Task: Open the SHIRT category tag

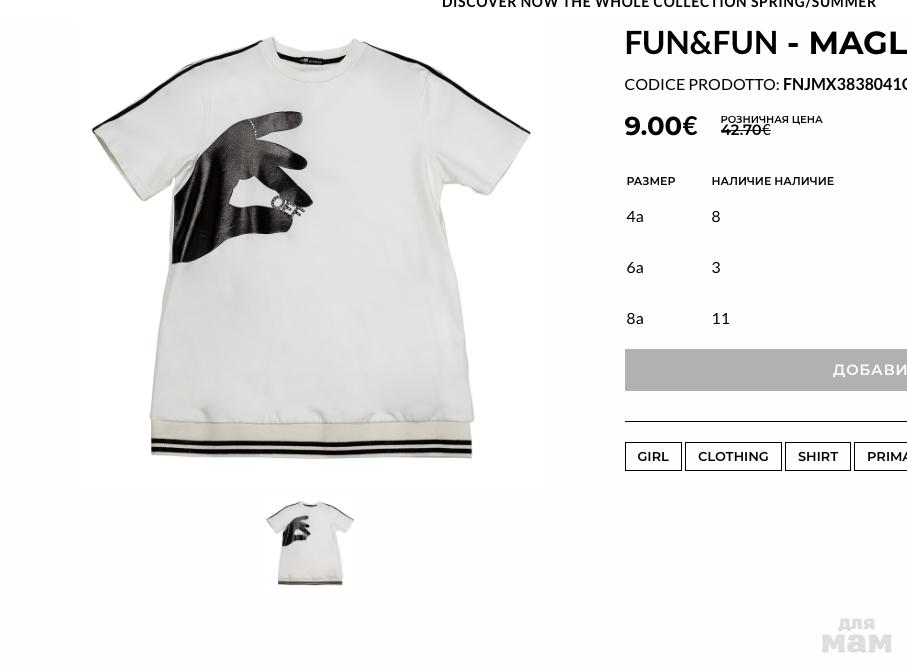Action: click(x=817, y=456)
